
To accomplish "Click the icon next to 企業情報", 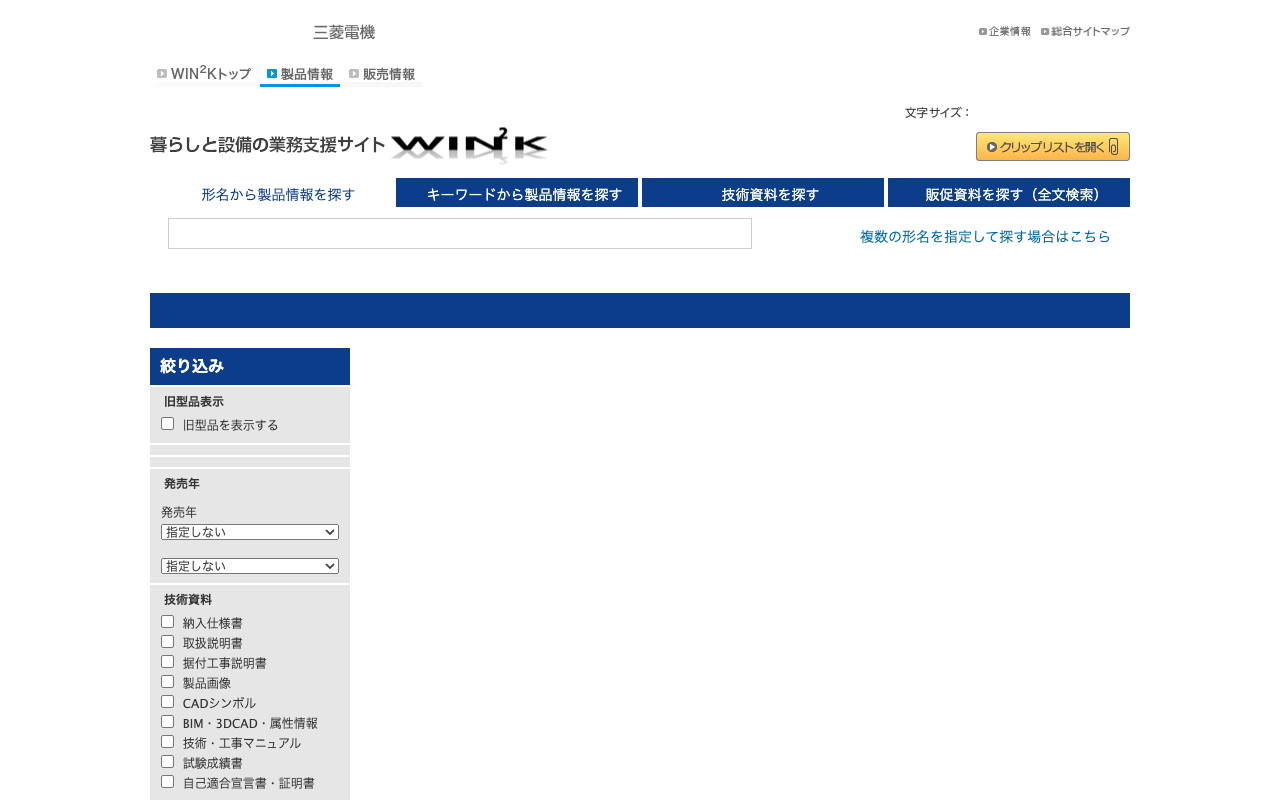I will 982,31.
